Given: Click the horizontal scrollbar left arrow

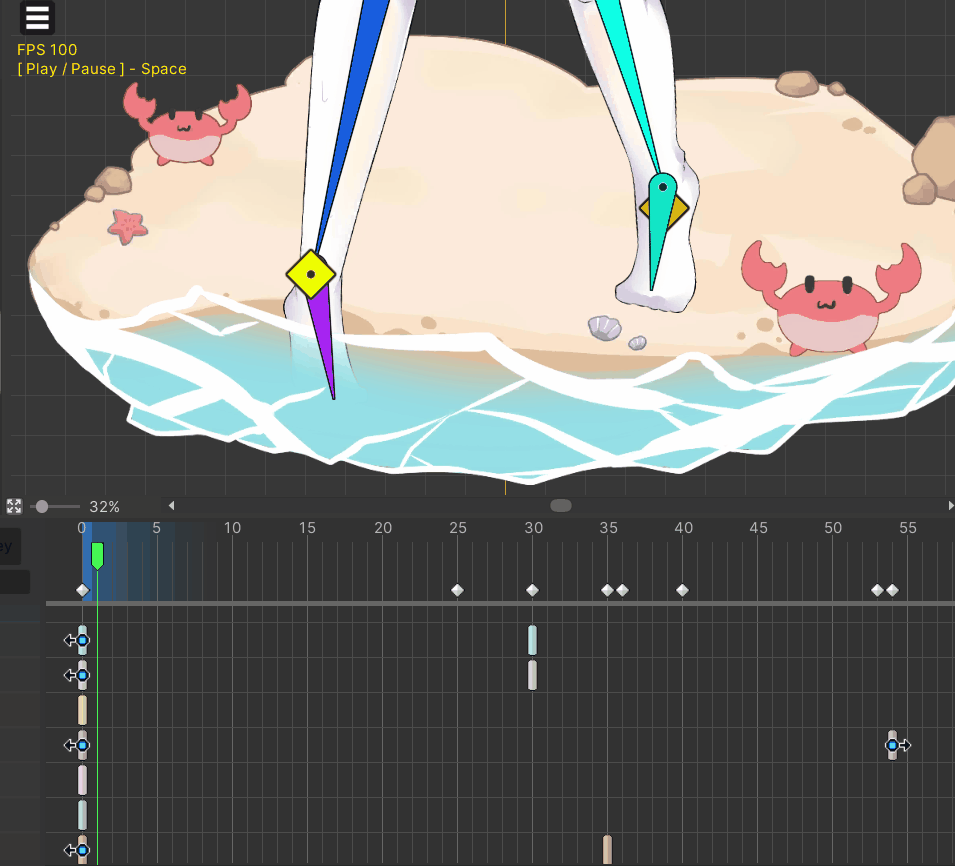Looking at the screenshot, I should click(x=172, y=505).
